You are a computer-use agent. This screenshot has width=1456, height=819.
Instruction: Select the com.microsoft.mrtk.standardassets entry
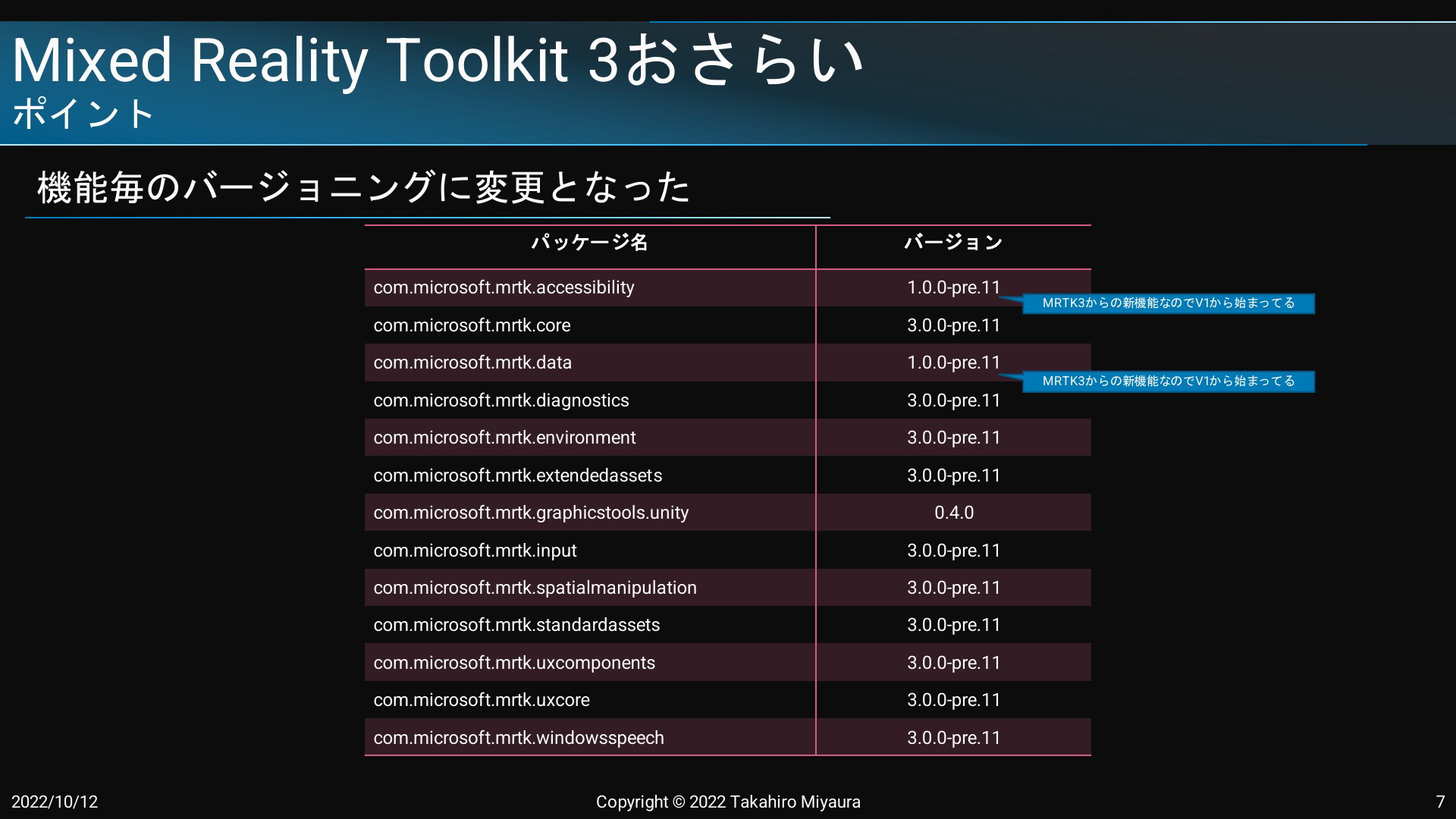point(516,625)
